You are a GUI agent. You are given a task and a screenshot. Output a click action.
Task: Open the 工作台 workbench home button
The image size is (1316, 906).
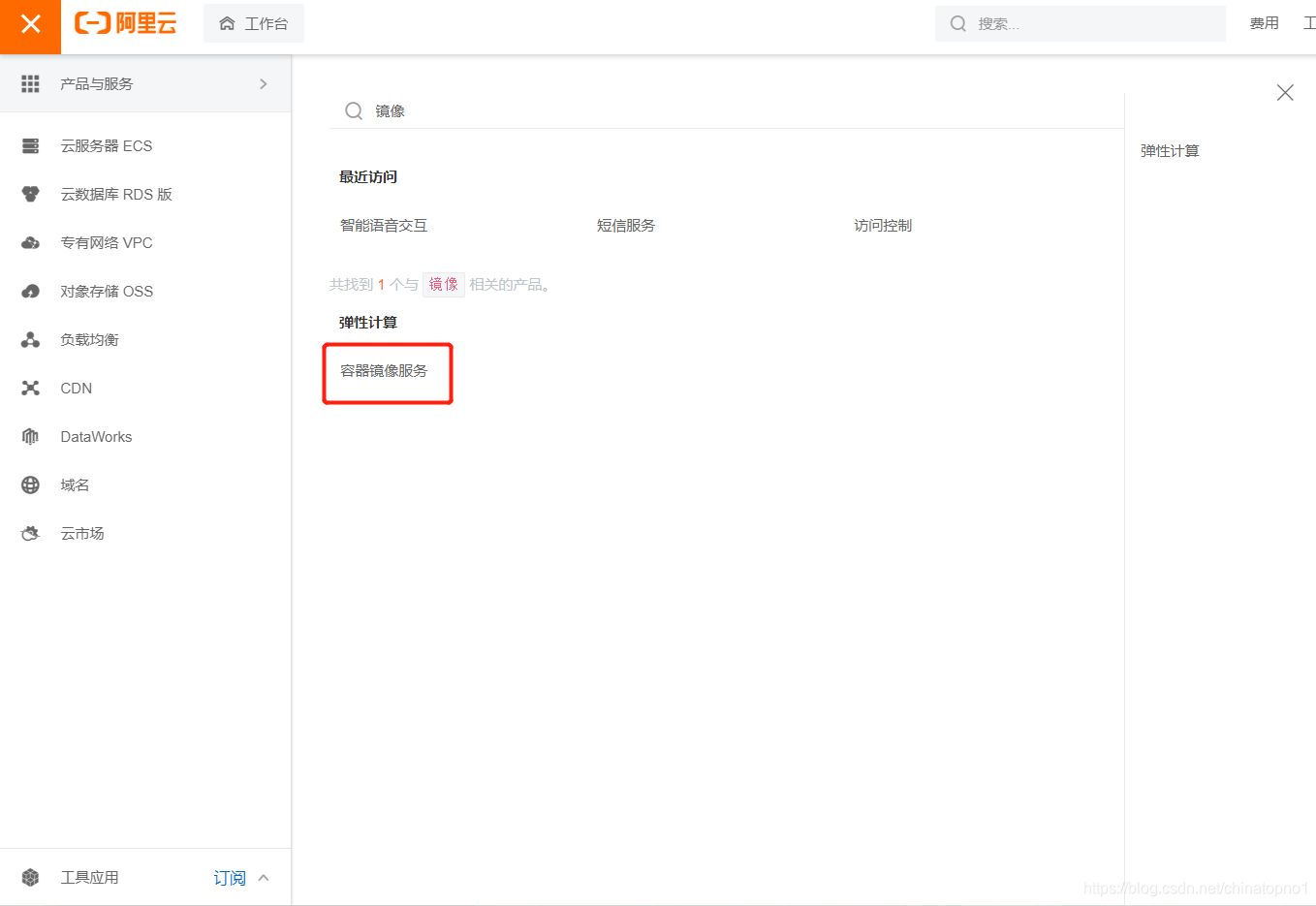254,23
